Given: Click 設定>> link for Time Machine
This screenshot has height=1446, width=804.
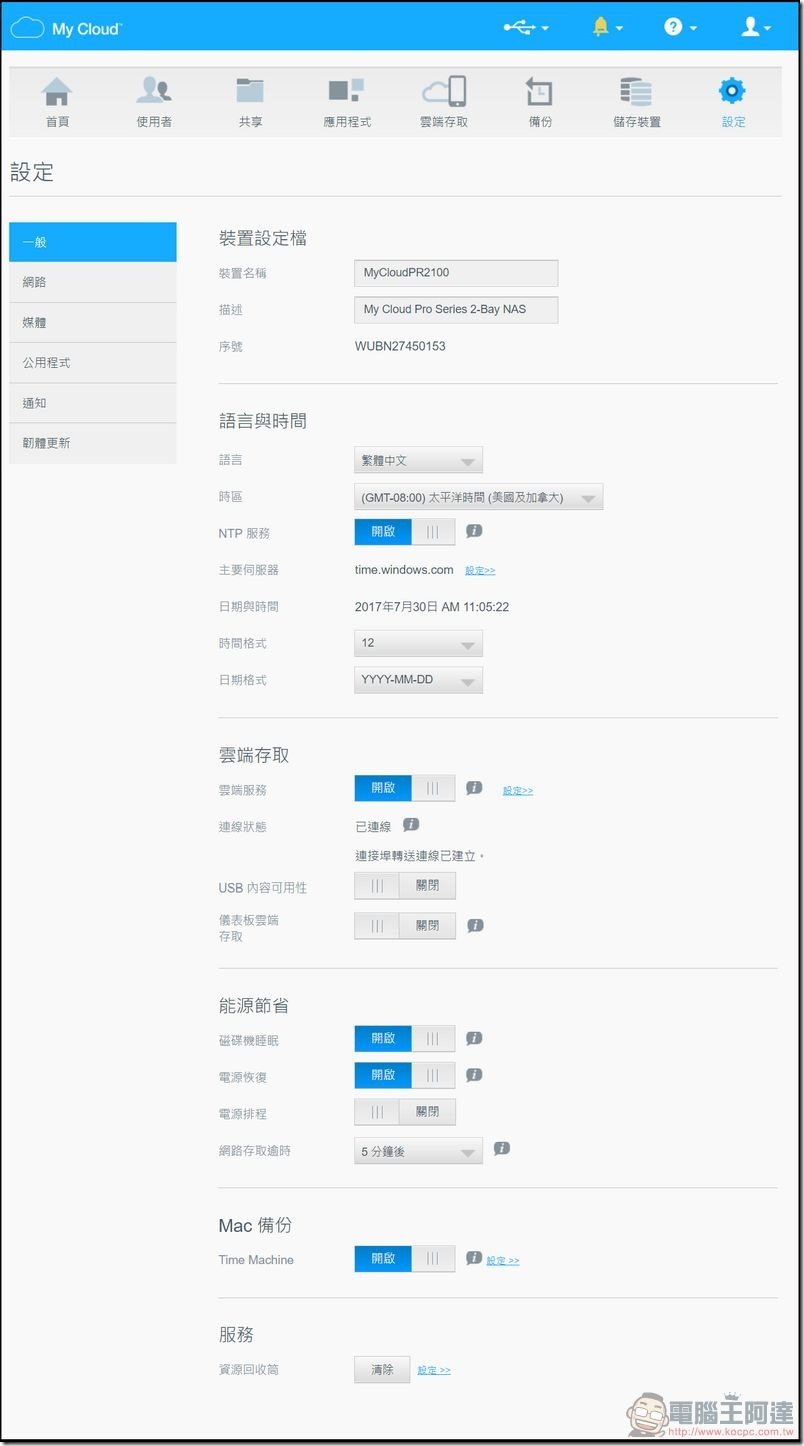Looking at the screenshot, I should pos(503,1261).
